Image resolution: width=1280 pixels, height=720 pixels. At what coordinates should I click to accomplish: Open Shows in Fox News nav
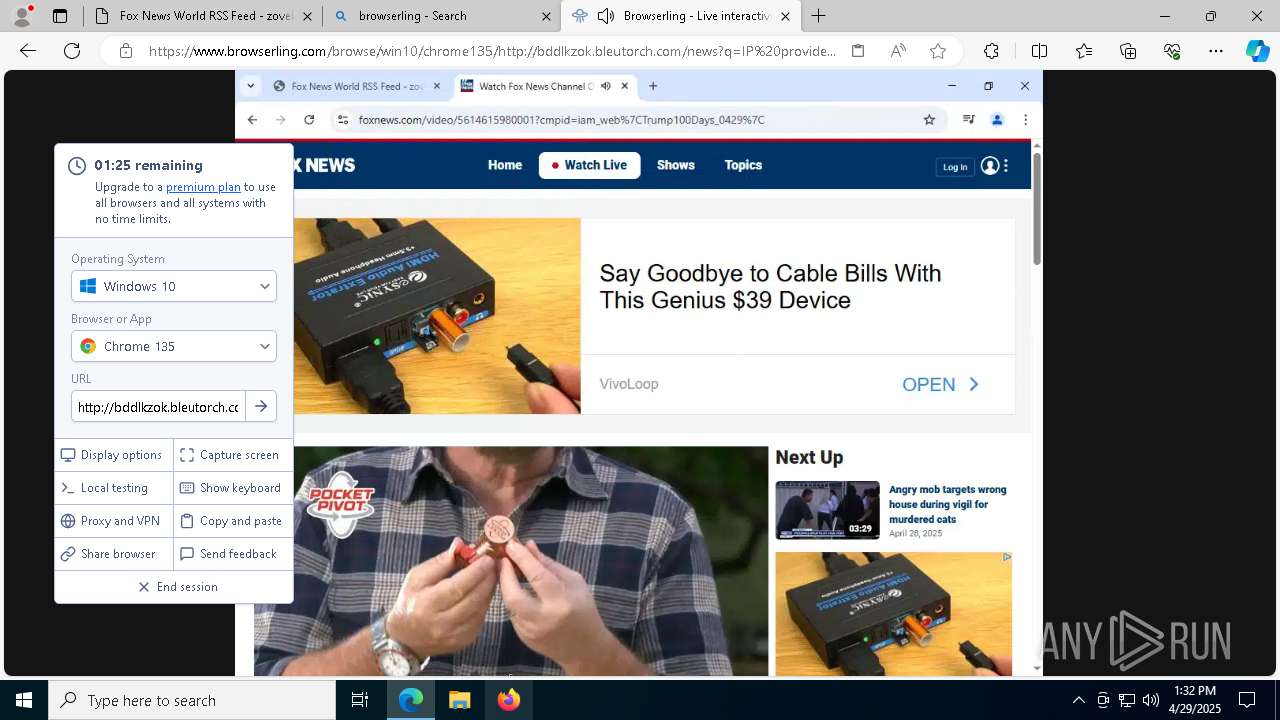[676, 165]
